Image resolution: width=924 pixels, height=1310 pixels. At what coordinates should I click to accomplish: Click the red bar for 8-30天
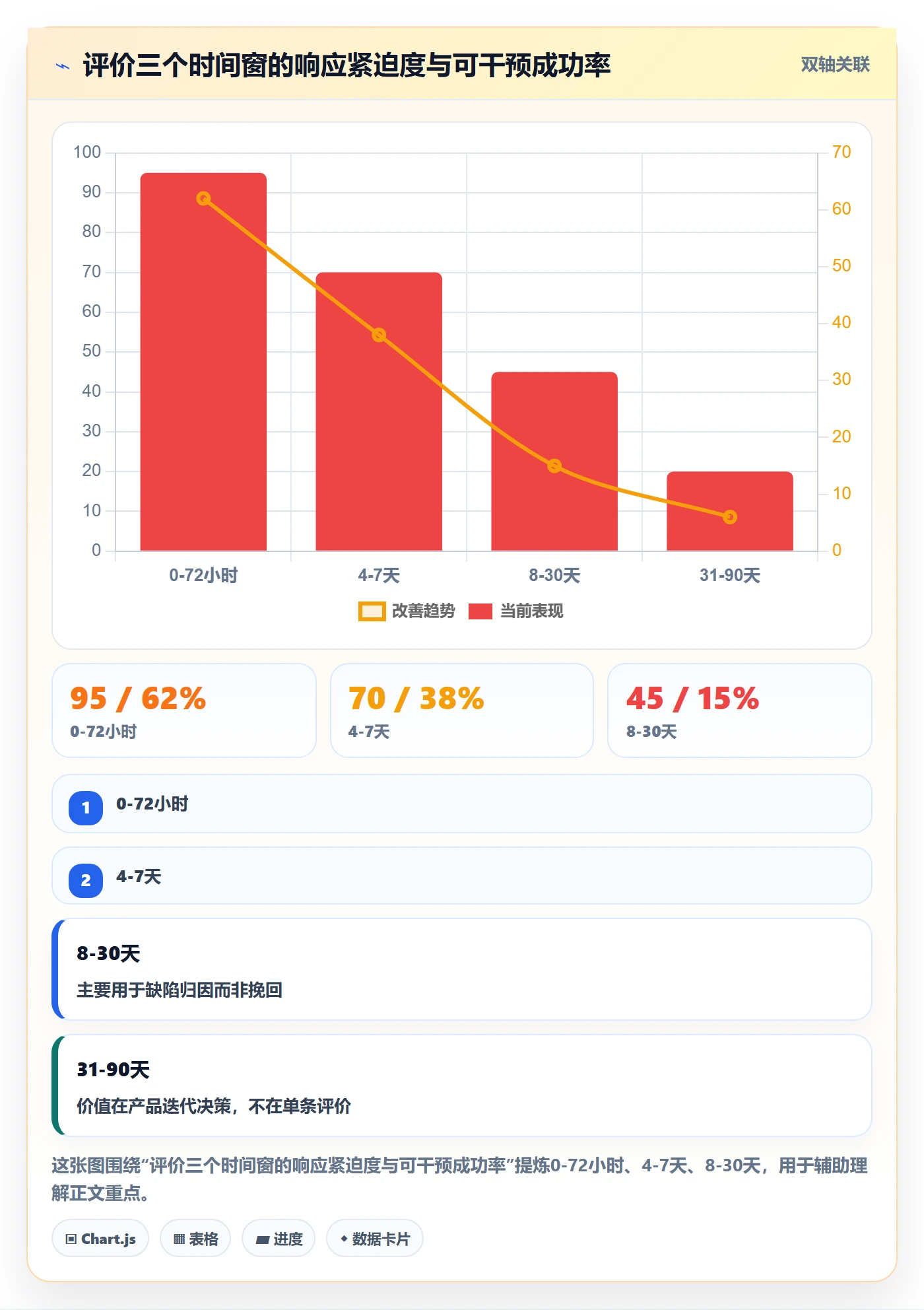point(554,461)
